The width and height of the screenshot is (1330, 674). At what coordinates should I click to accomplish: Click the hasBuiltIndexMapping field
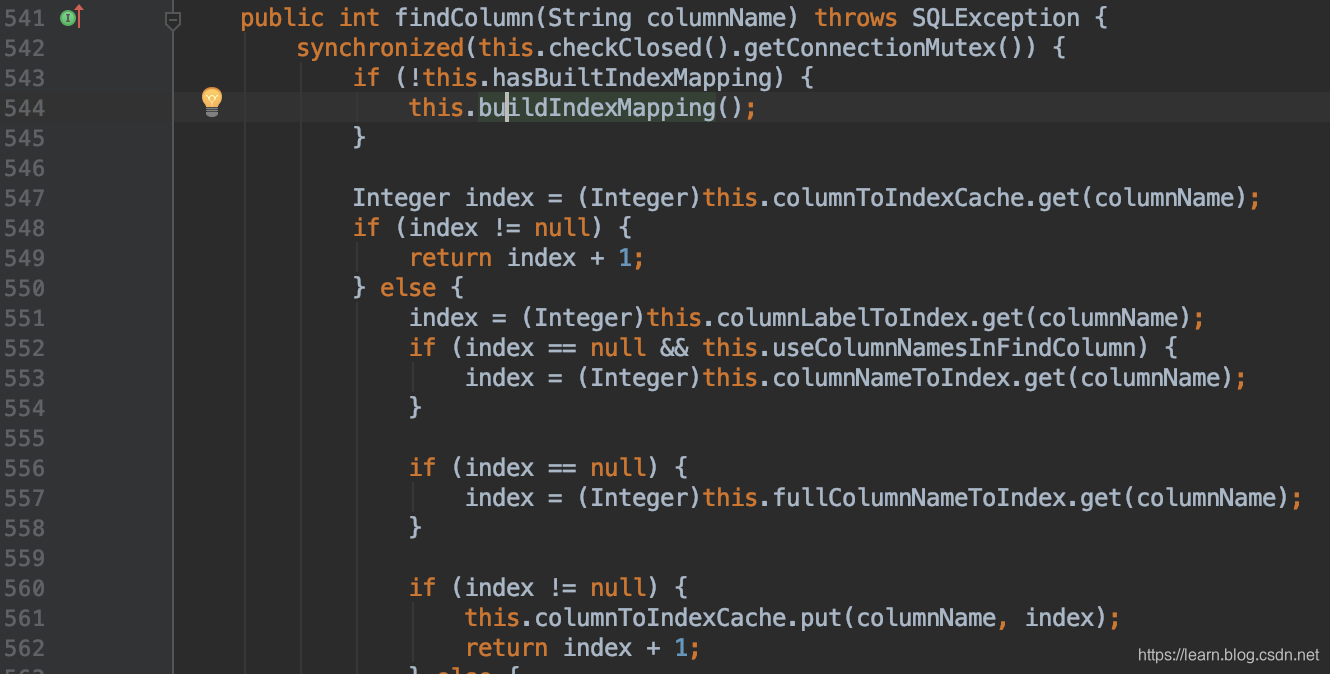click(x=633, y=78)
